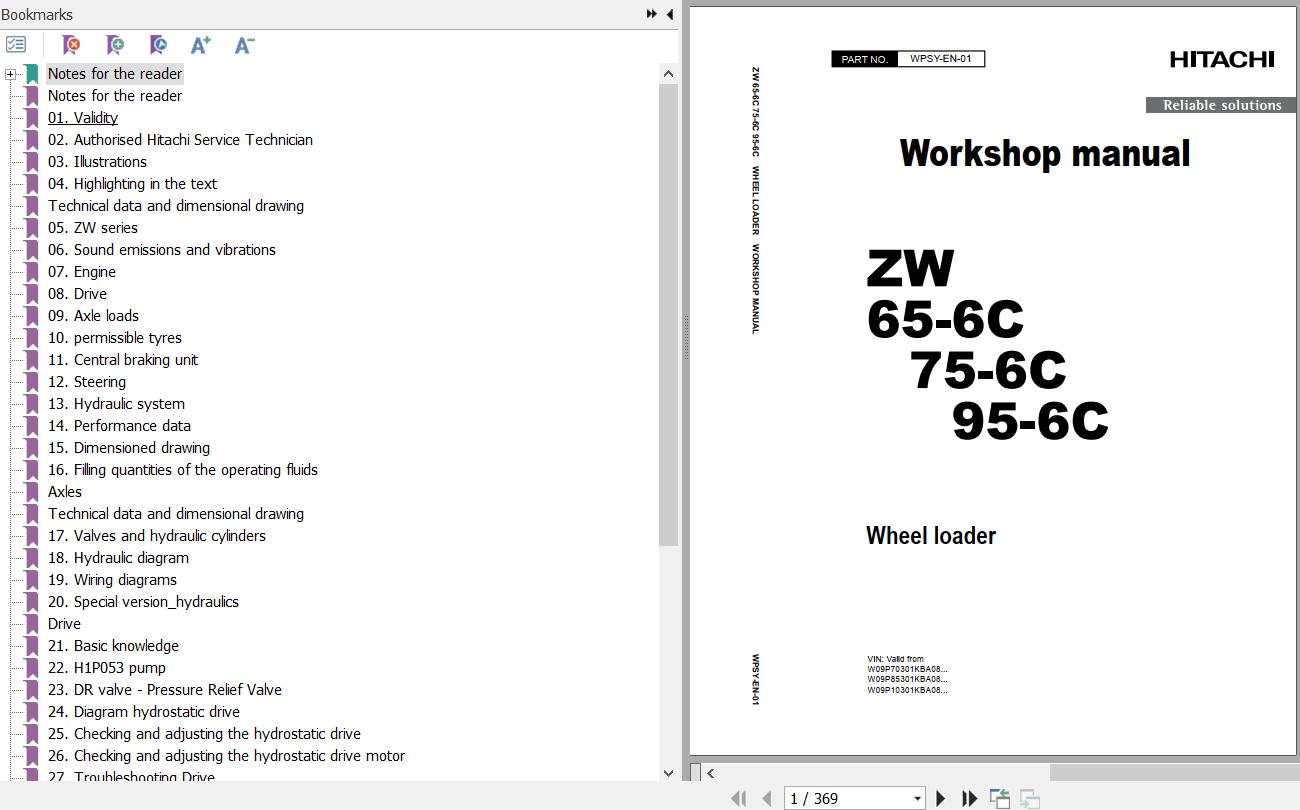Collapse the Bookmarks panel with the left arrow
The height and width of the screenshot is (810, 1300).
(669, 14)
